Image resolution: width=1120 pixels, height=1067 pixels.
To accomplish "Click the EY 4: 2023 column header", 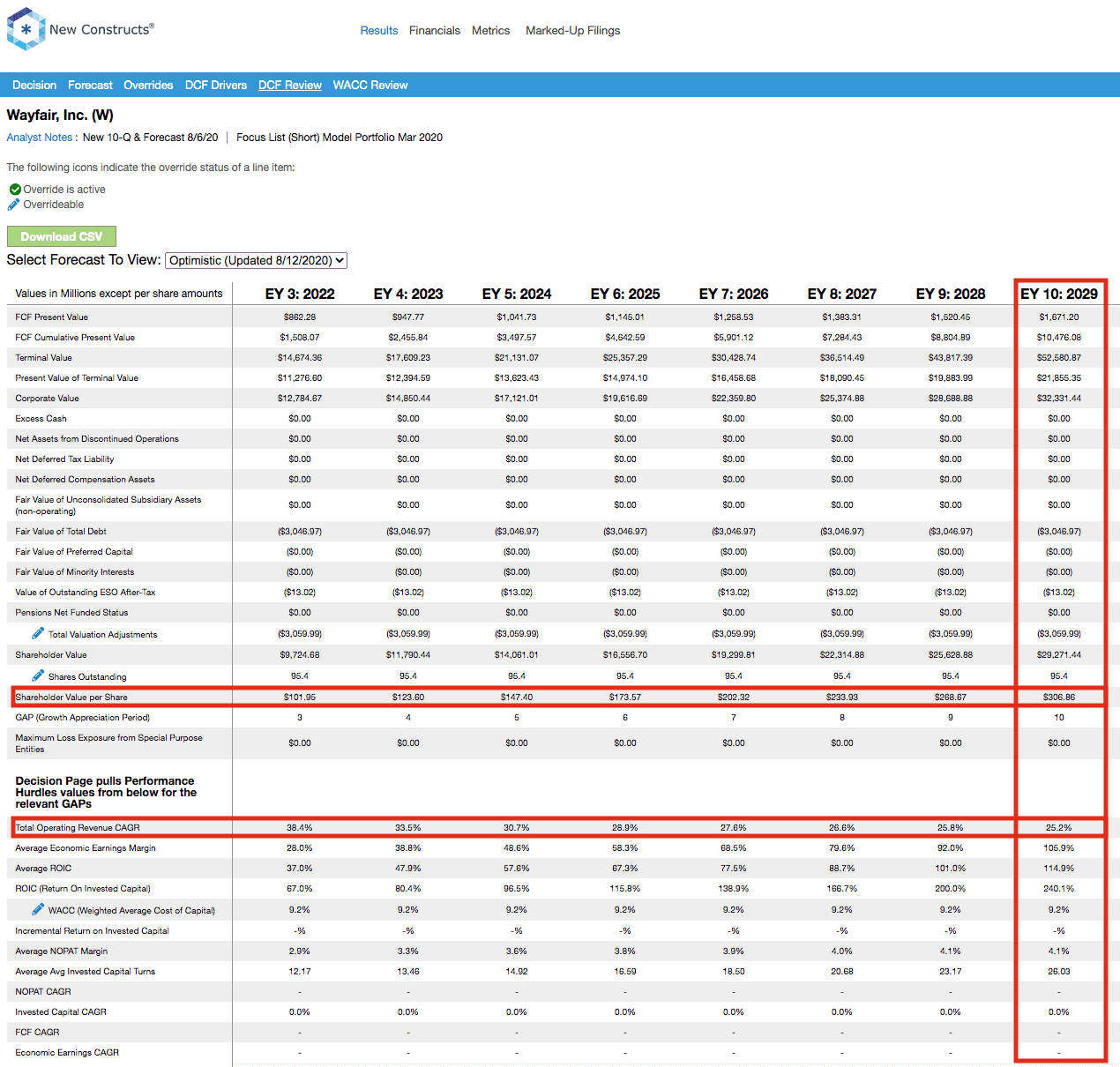I will pos(408,294).
